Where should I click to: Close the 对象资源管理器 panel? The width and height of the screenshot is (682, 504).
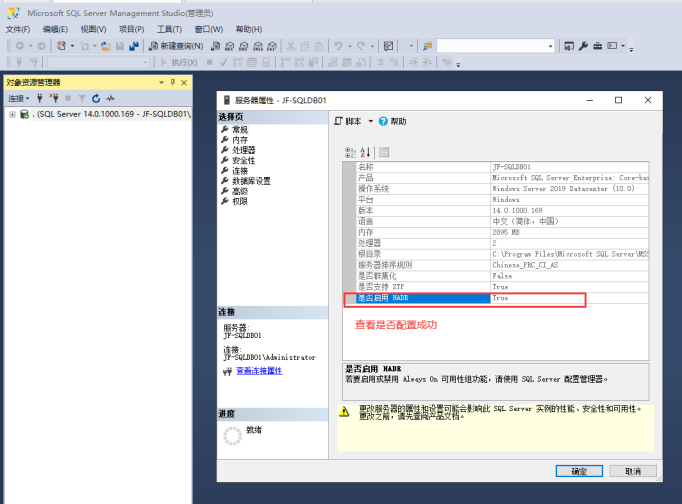[184, 82]
